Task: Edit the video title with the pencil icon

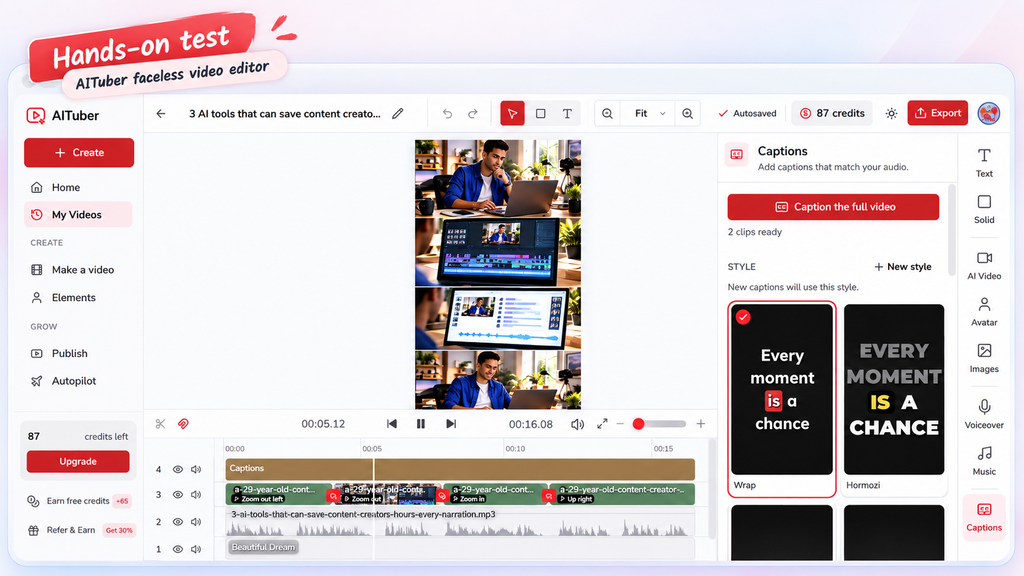Action: [x=398, y=114]
